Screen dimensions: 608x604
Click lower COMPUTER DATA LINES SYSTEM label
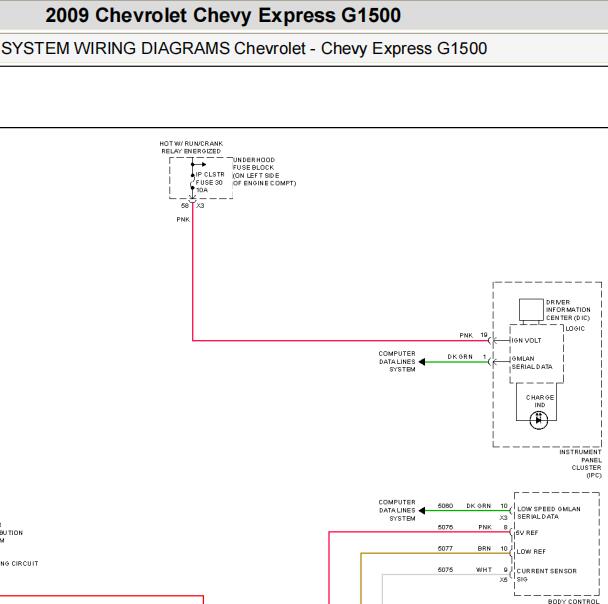397,510
